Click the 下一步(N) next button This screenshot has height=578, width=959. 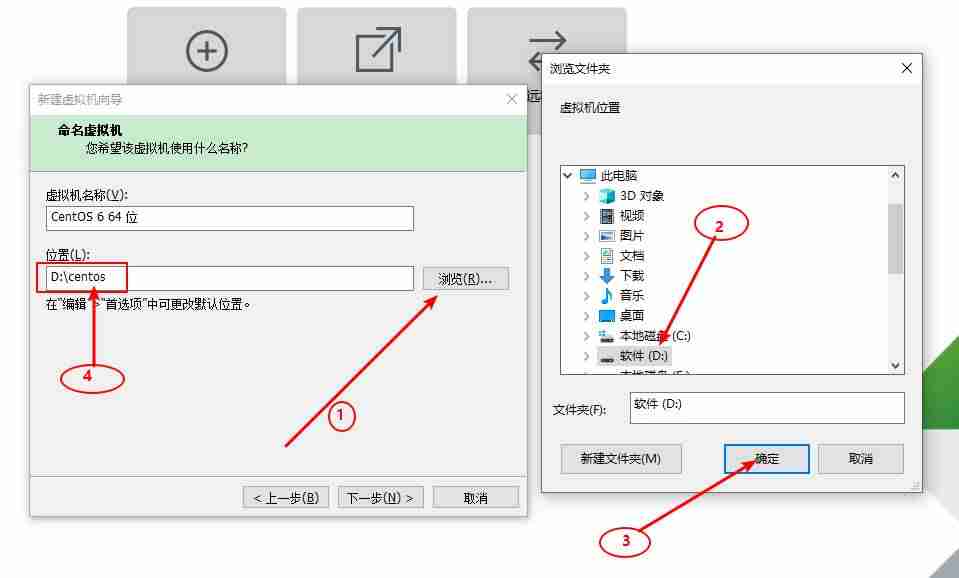coord(380,498)
